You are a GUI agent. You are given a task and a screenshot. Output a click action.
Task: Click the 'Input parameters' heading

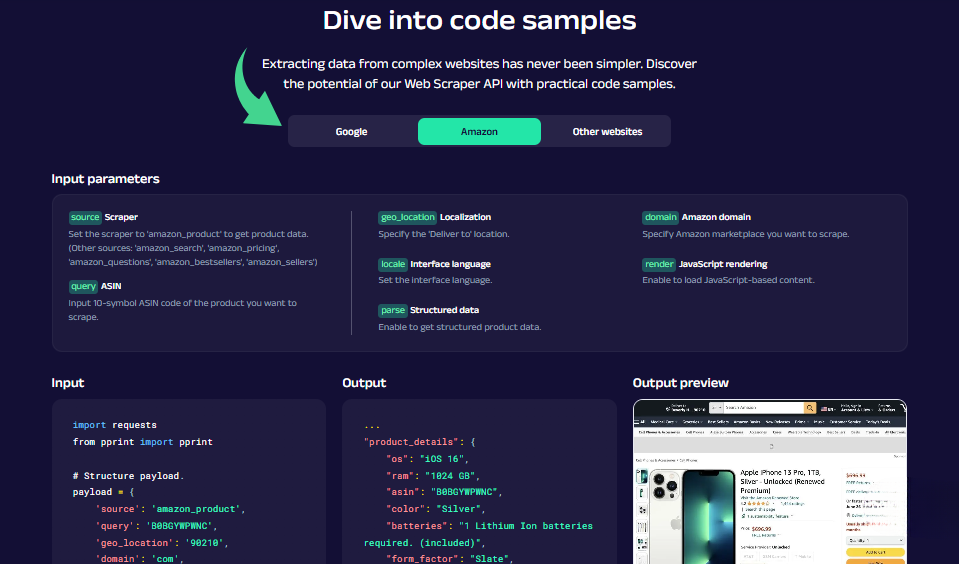105,179
